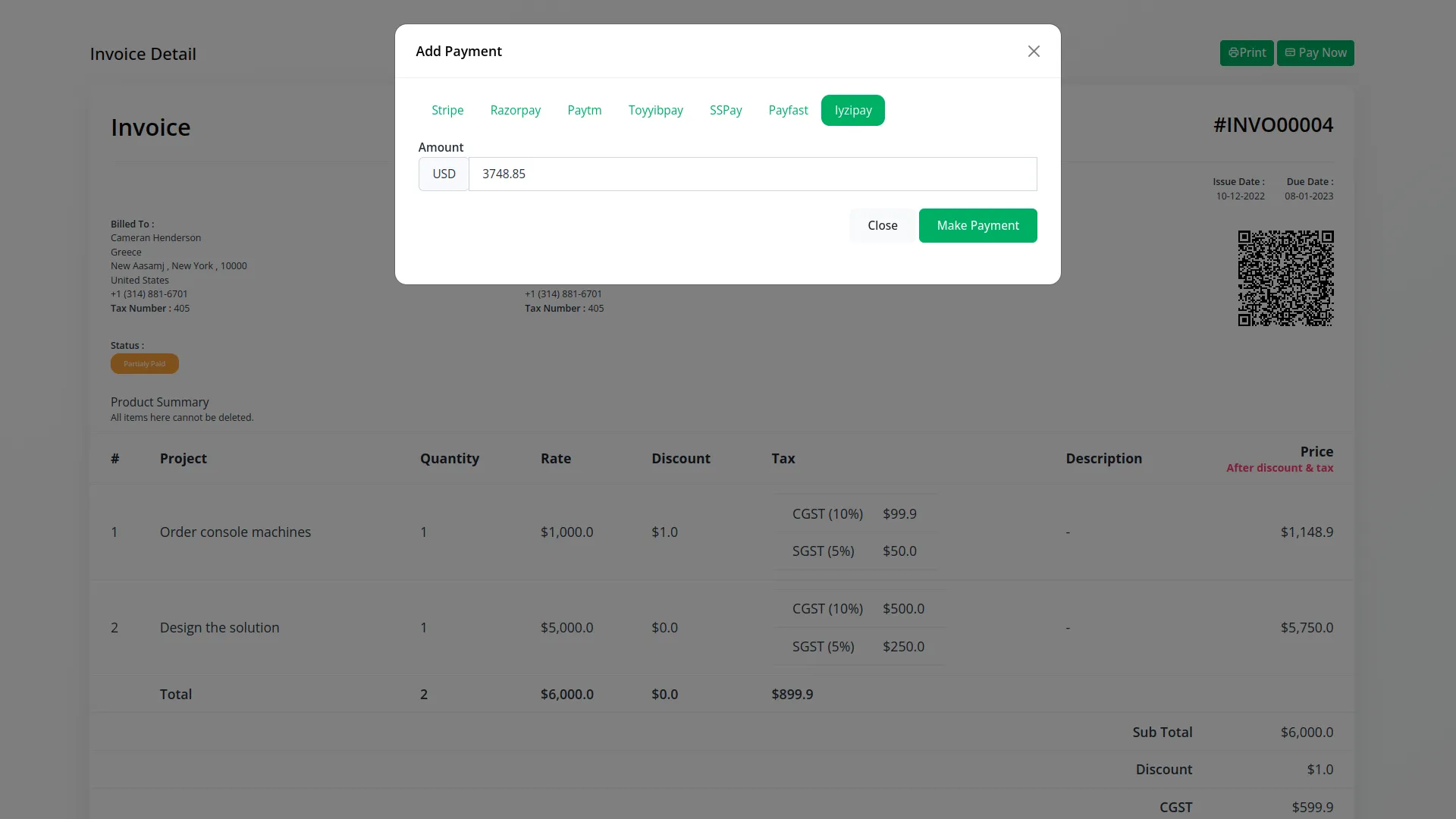Click invoice number #INVO00004
The image size is (1456, 819).
[1272, 125]
